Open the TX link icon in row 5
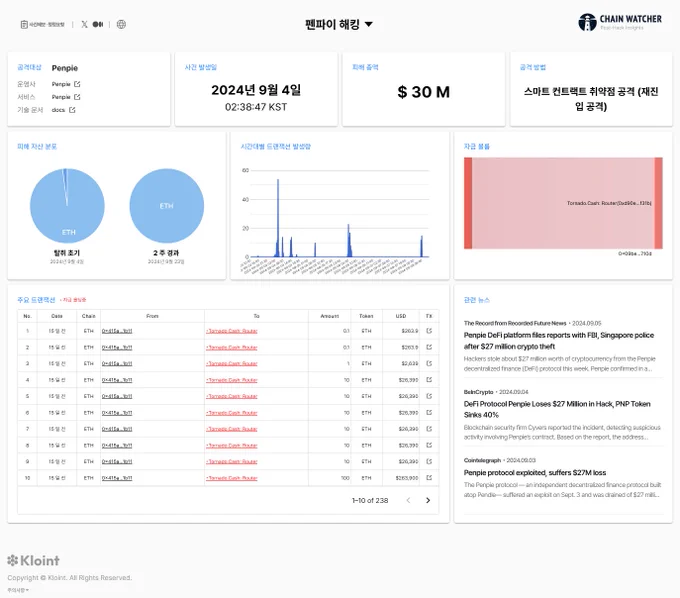 [x=429, y=396]
